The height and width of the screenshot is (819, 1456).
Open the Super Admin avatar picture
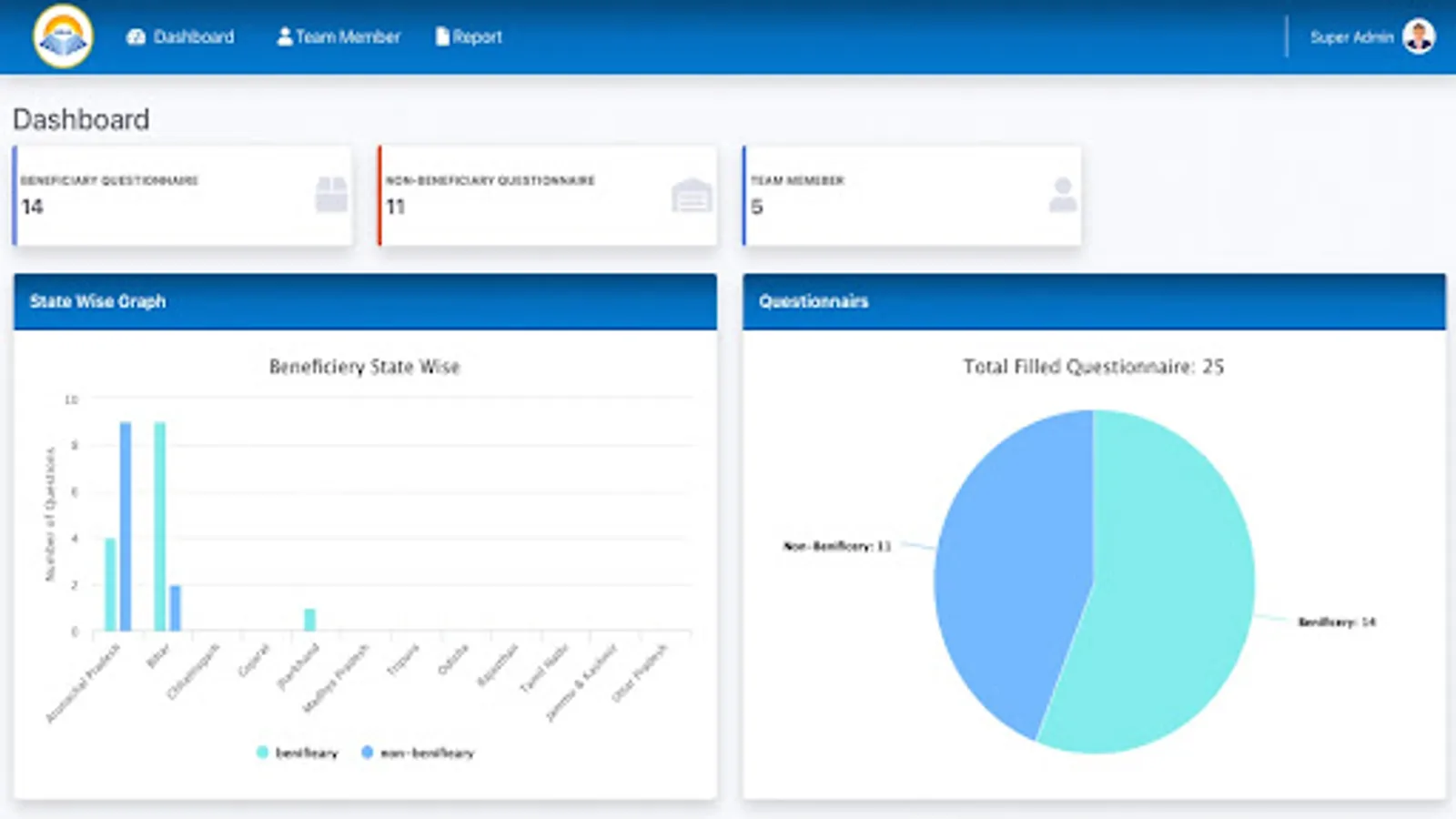tap(1419, 36)
